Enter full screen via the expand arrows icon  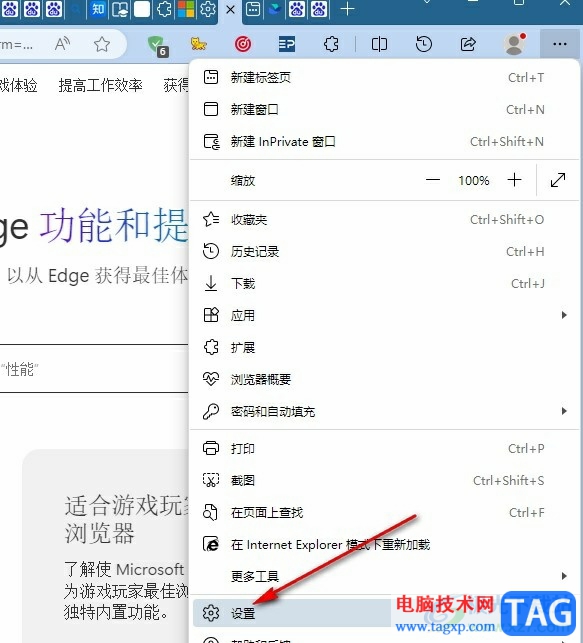[x=558, y=180]
